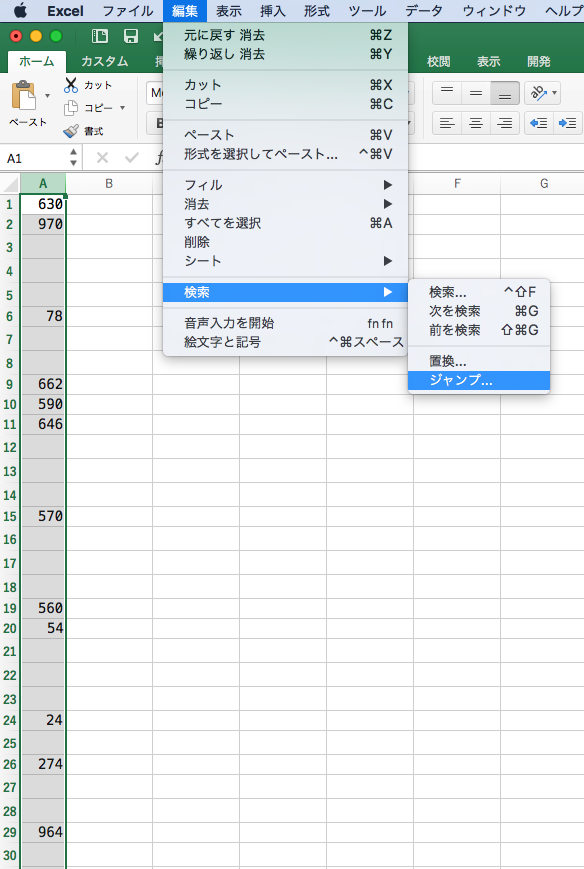The image size is (584, 869).
Task: Open the 挿入 menu
Action: point(273,11)
